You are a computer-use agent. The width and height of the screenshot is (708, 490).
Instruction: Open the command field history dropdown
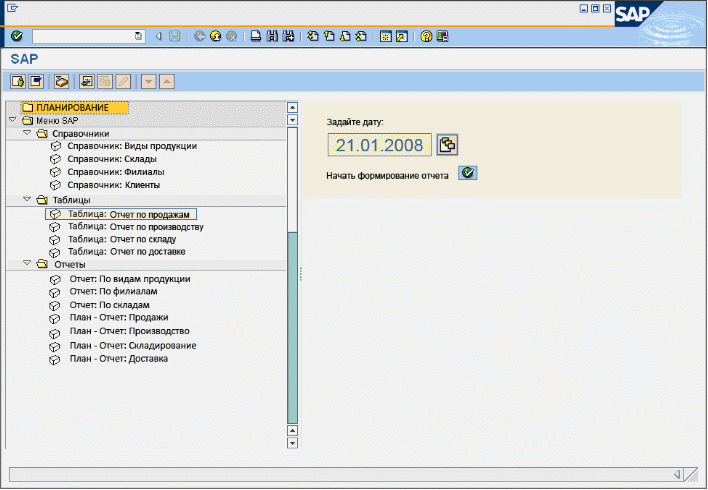click(x=138, y=36)
